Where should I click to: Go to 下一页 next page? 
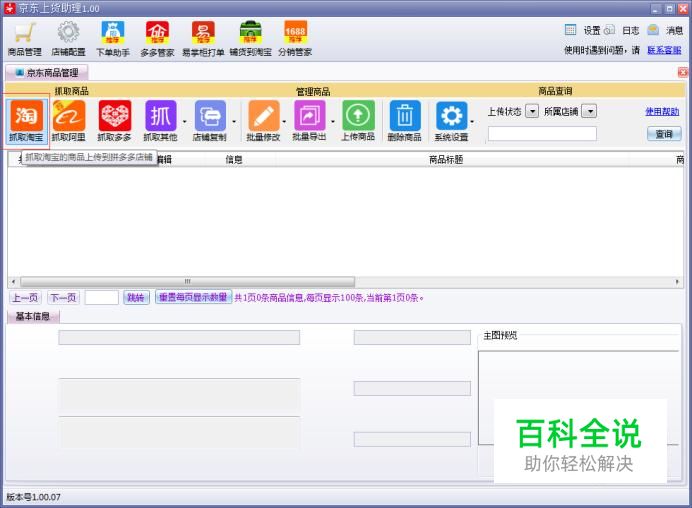coord(63,298)
